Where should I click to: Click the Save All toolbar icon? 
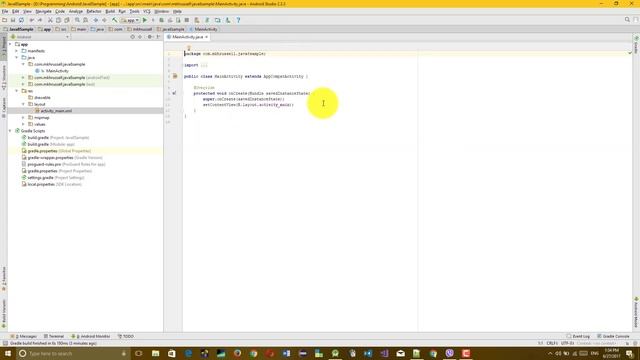pyautogui.click(x=13, y=20)
